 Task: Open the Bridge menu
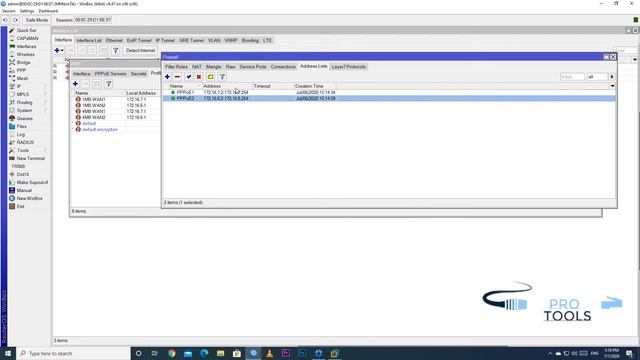click(23, 62)
